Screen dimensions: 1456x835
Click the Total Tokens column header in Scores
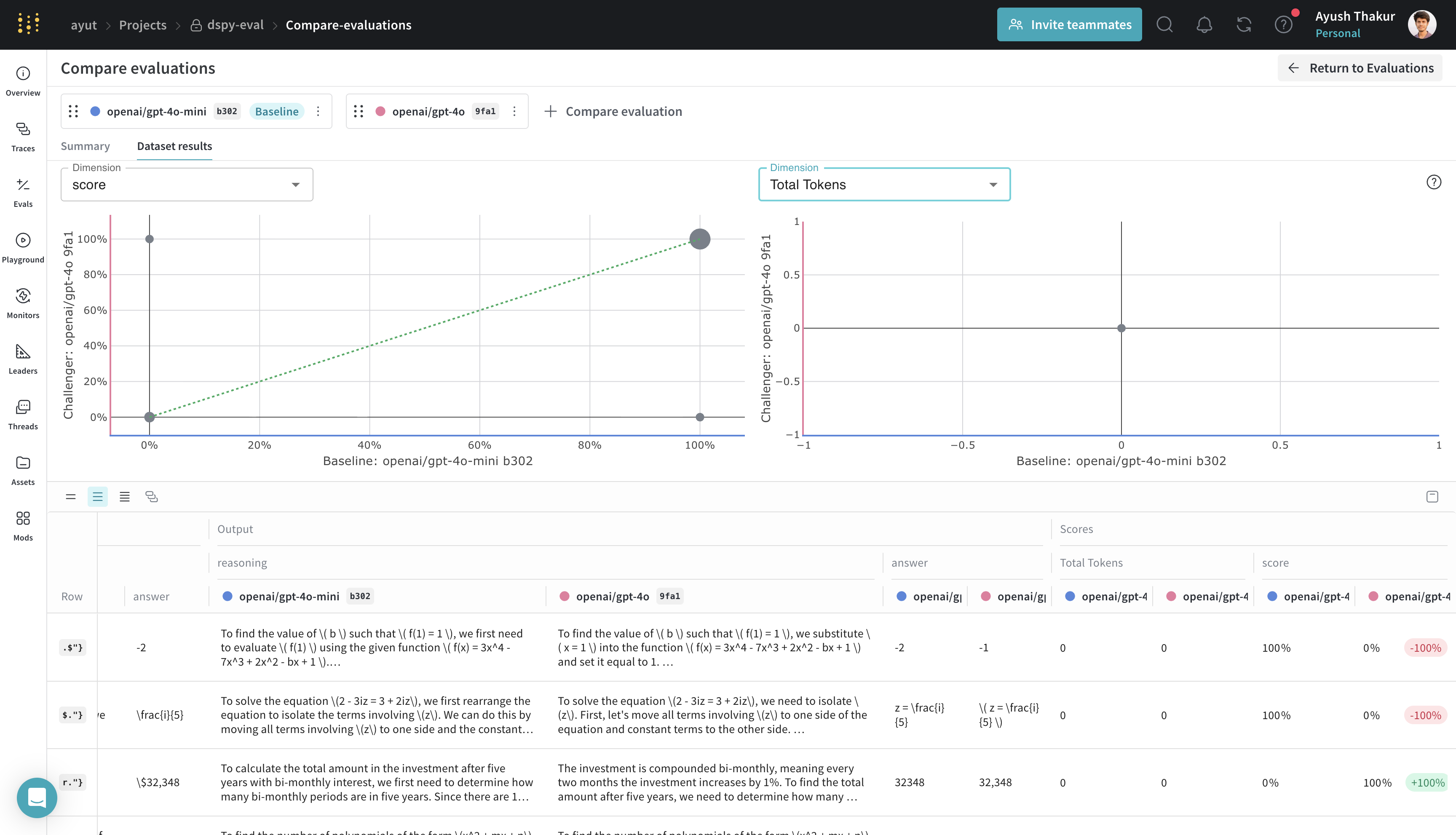tap(1091, 562)
